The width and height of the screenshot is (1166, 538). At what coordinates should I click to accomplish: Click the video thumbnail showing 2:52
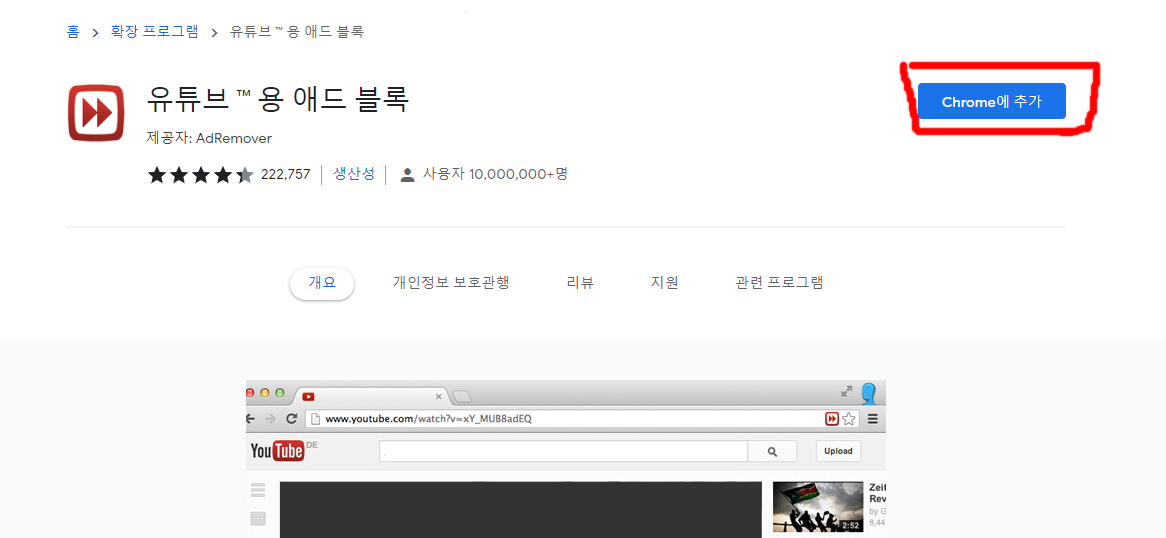(x=818, y=507)
